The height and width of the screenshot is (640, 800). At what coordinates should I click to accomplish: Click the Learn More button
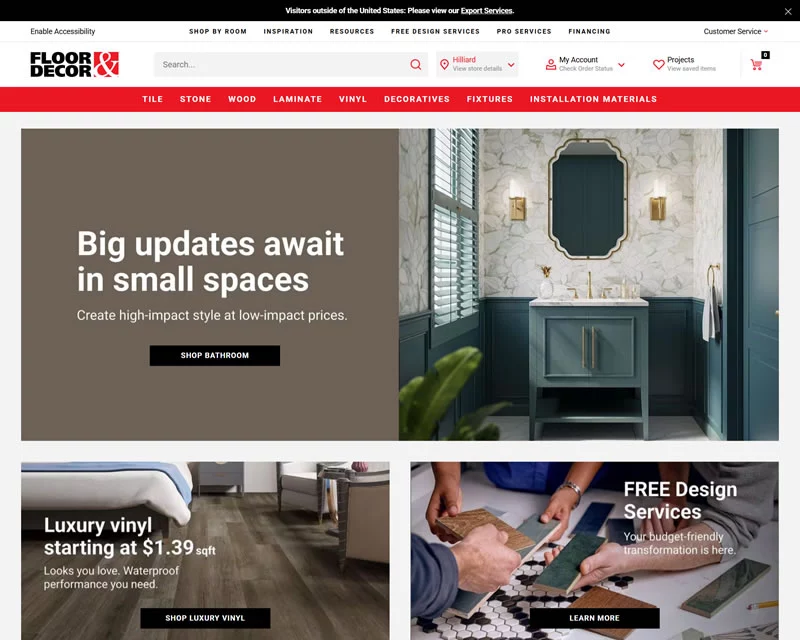[x=594, y=618]
